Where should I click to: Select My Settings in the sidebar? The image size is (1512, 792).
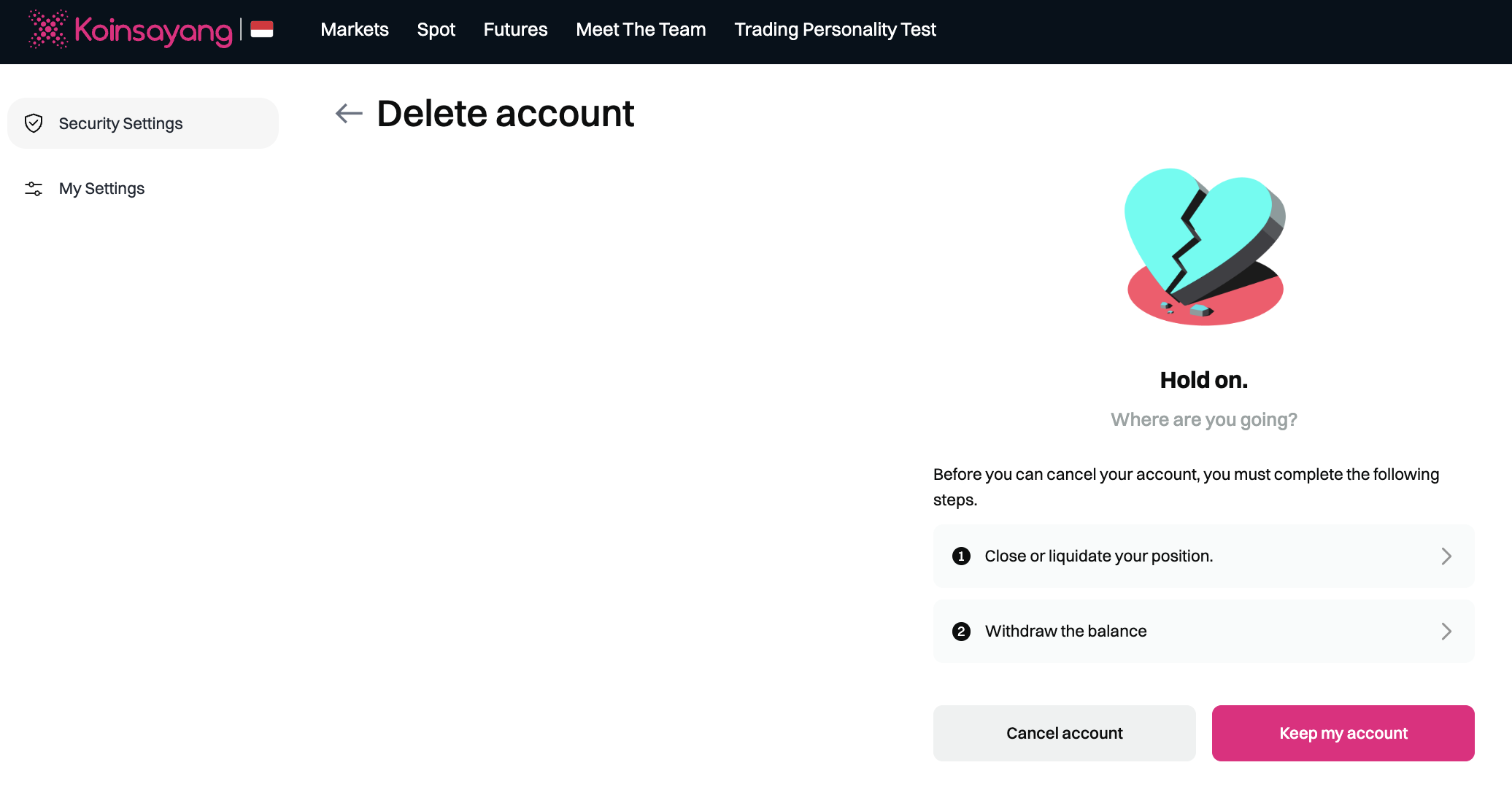101,189
